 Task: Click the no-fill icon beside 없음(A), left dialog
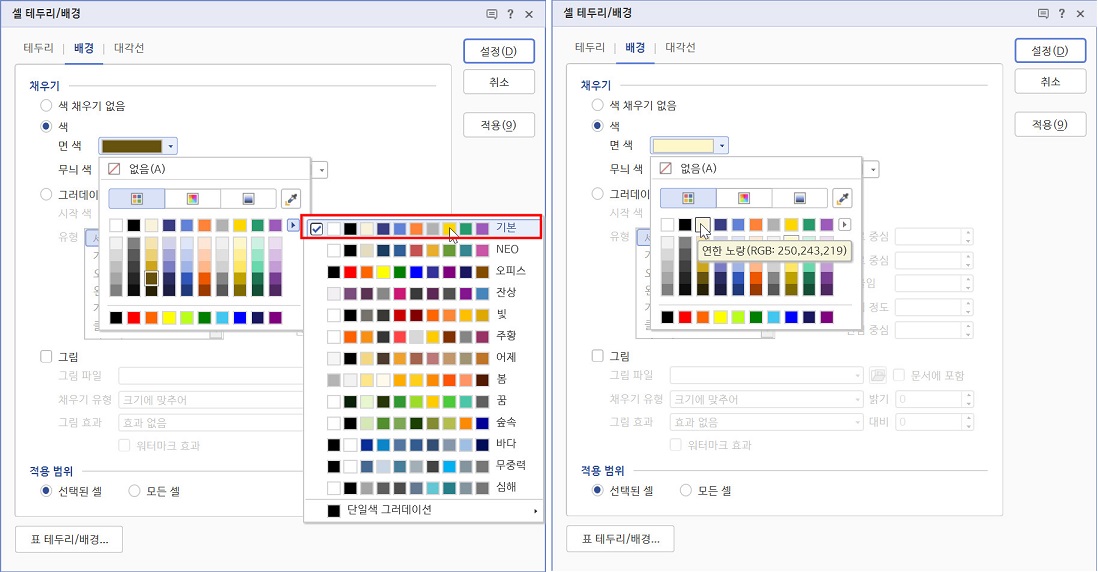pyautogui.click(x=114, y=169)
